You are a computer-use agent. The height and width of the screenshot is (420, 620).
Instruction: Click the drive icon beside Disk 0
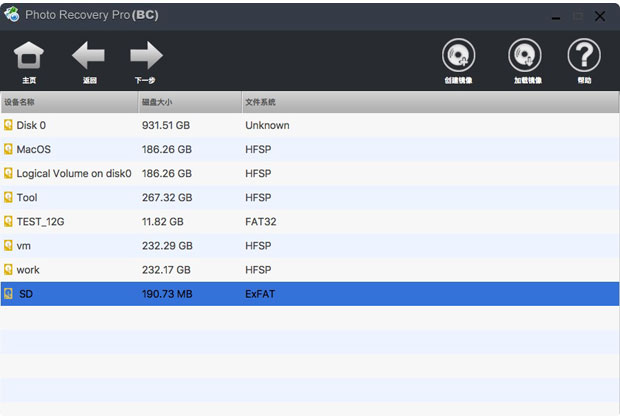tap(8, 125)
